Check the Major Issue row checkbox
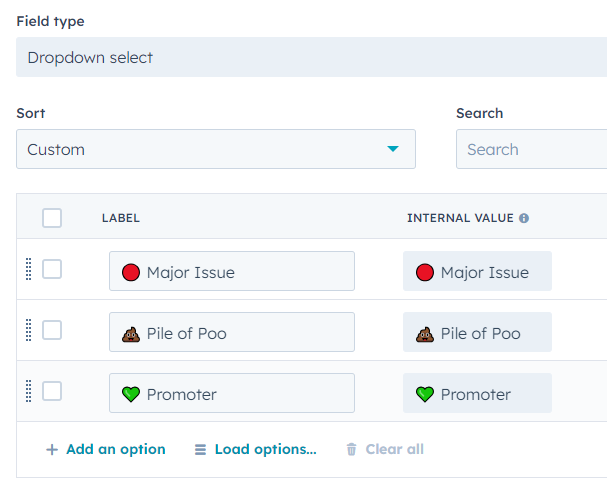607x492 pixels. click(52, 270)
